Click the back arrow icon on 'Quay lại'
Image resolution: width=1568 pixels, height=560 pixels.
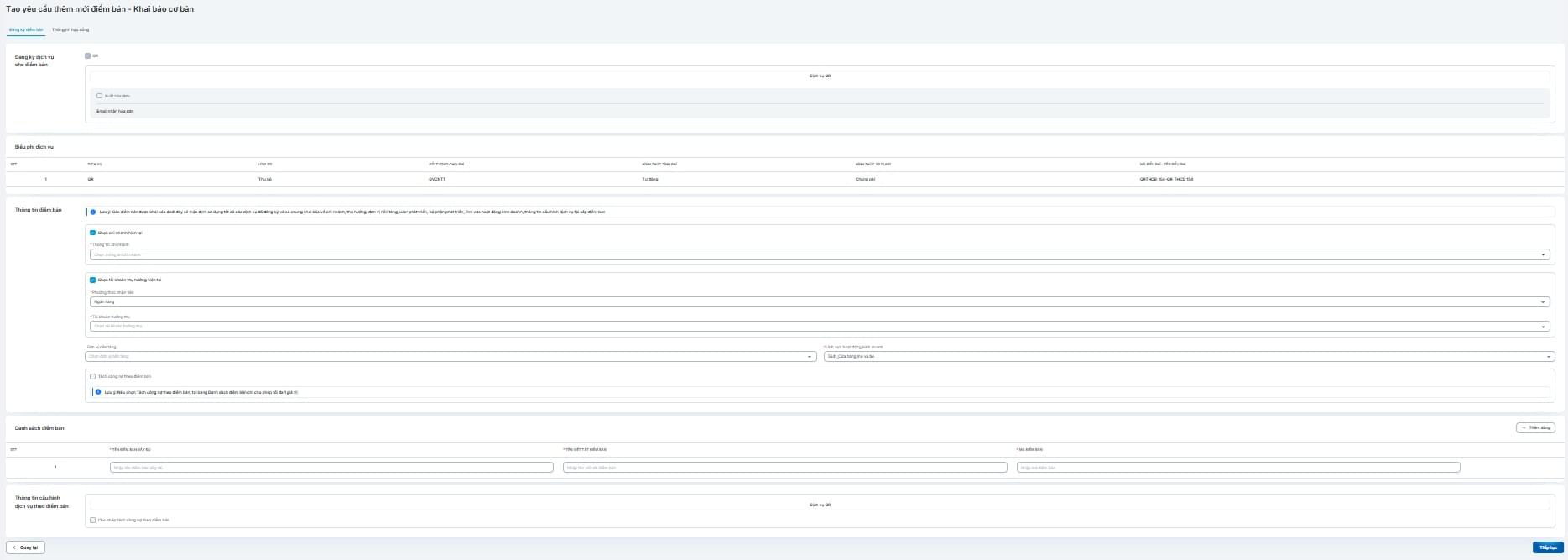[x=14, y=547]
